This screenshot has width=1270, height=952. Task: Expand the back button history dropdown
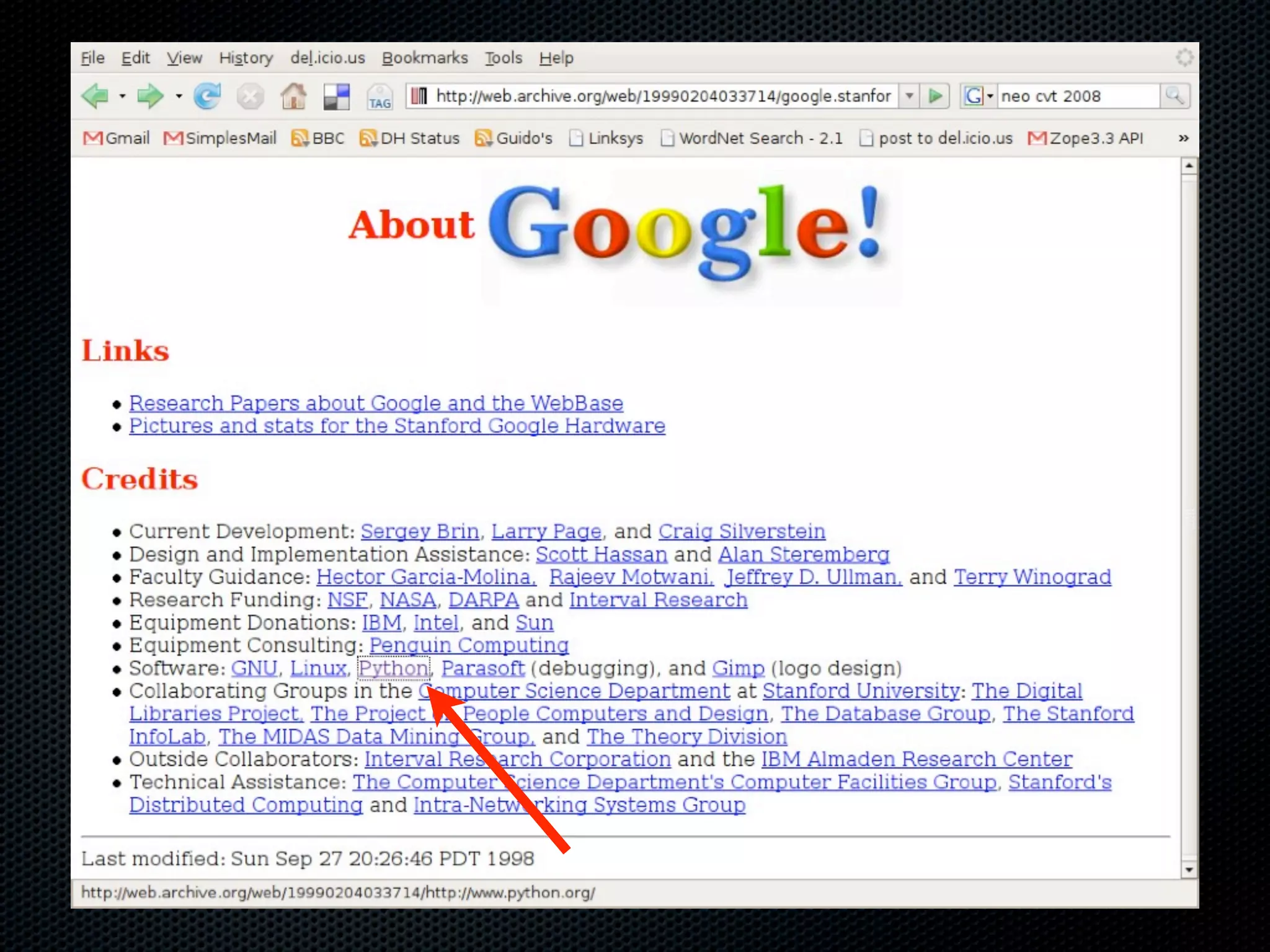click(x=122, y=96)
